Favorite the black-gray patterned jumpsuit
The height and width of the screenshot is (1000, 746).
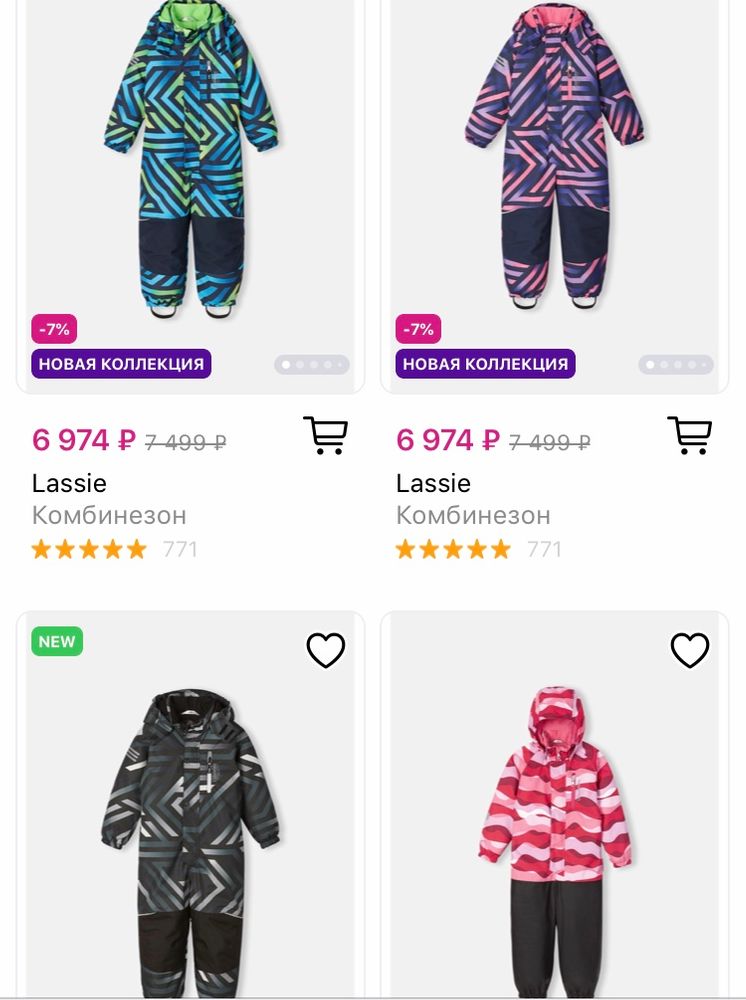[x=325, y=650]
